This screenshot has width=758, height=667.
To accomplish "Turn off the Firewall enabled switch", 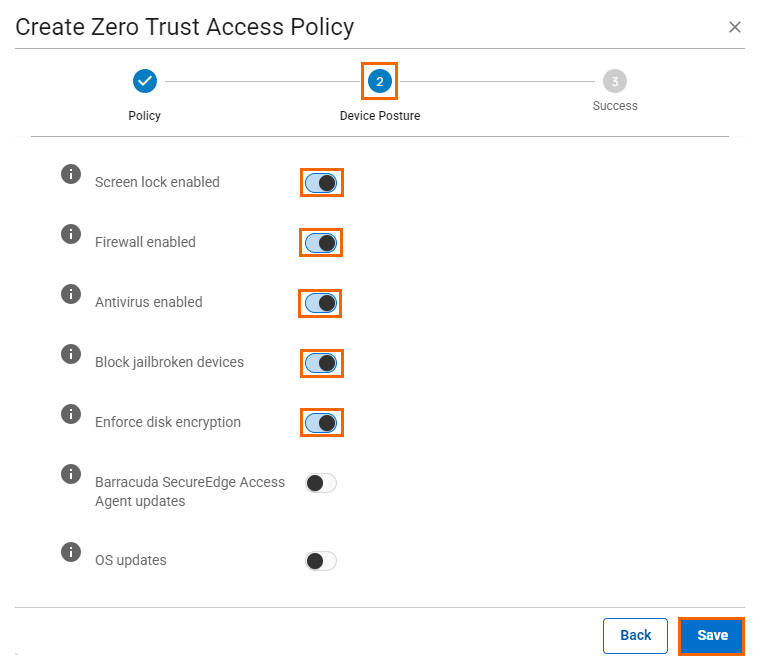I will [321, 243].
